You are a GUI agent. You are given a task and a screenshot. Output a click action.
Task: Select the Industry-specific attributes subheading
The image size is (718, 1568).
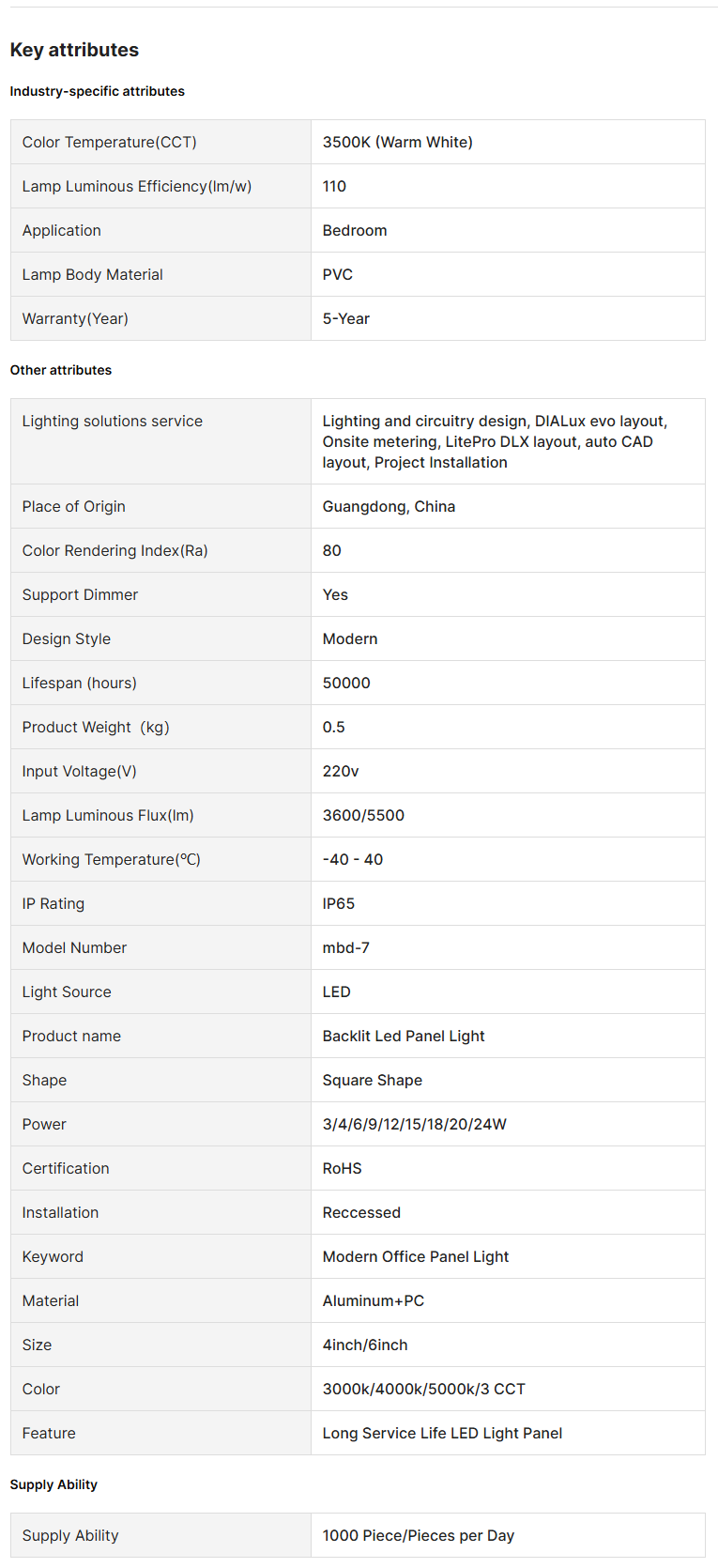[x=97, y=91]
